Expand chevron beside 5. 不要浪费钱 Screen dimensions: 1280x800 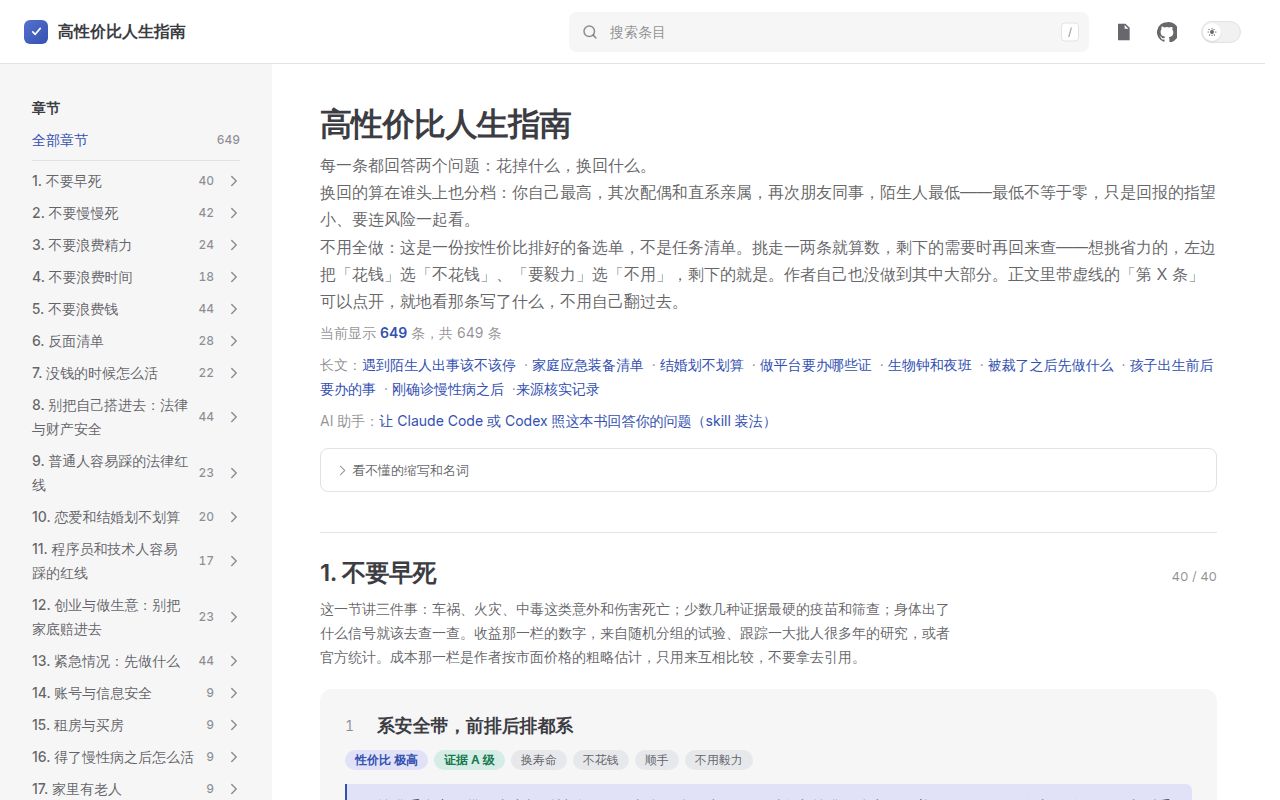233,309
